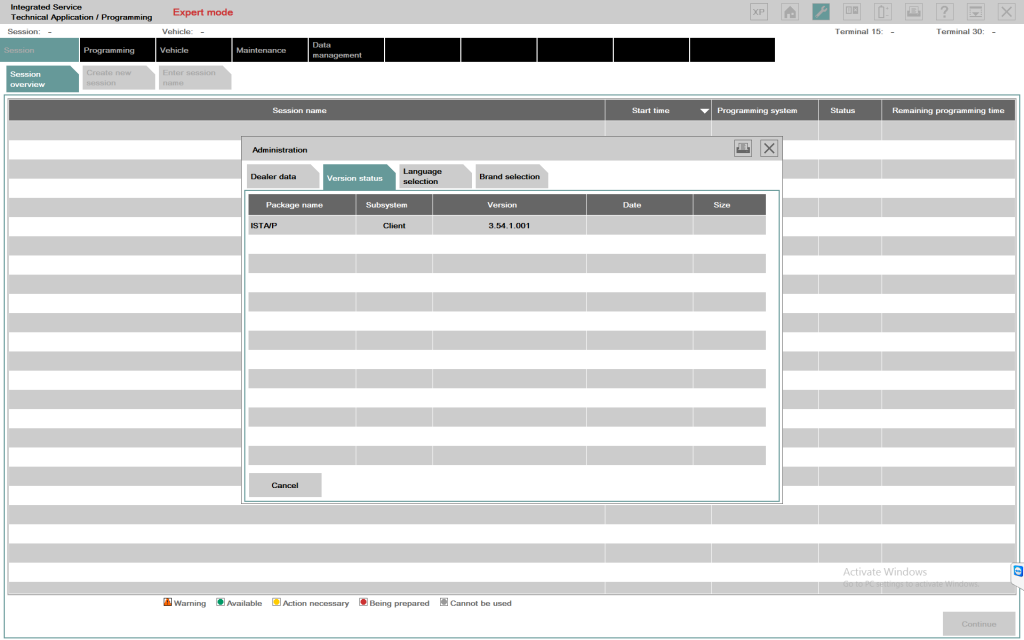Click the Enter session name sub-tab
Viewport: 1024px width, 640px height.
[195, 78]
